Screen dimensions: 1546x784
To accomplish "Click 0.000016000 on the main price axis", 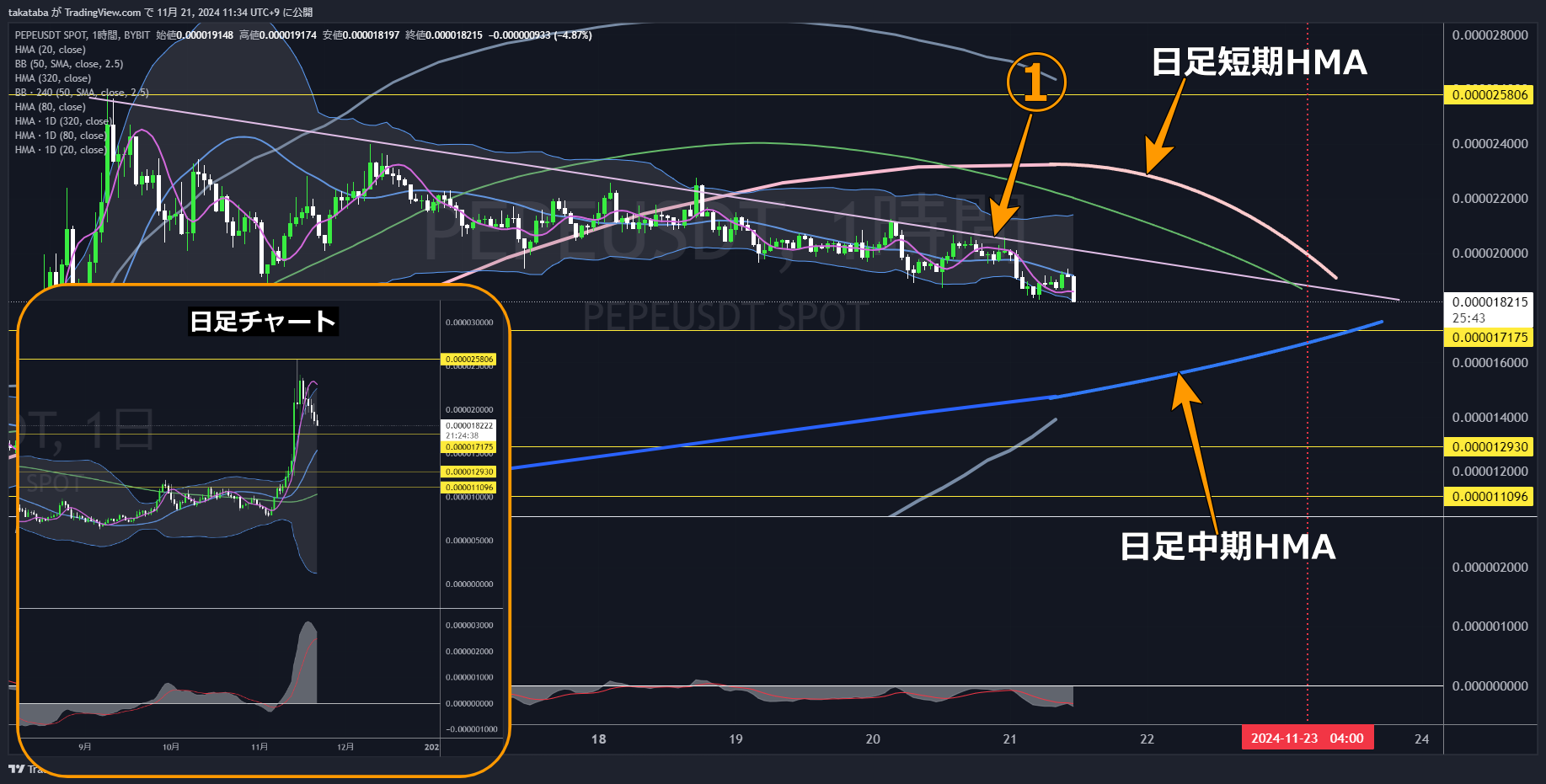I will click(x=1490, y=363).
